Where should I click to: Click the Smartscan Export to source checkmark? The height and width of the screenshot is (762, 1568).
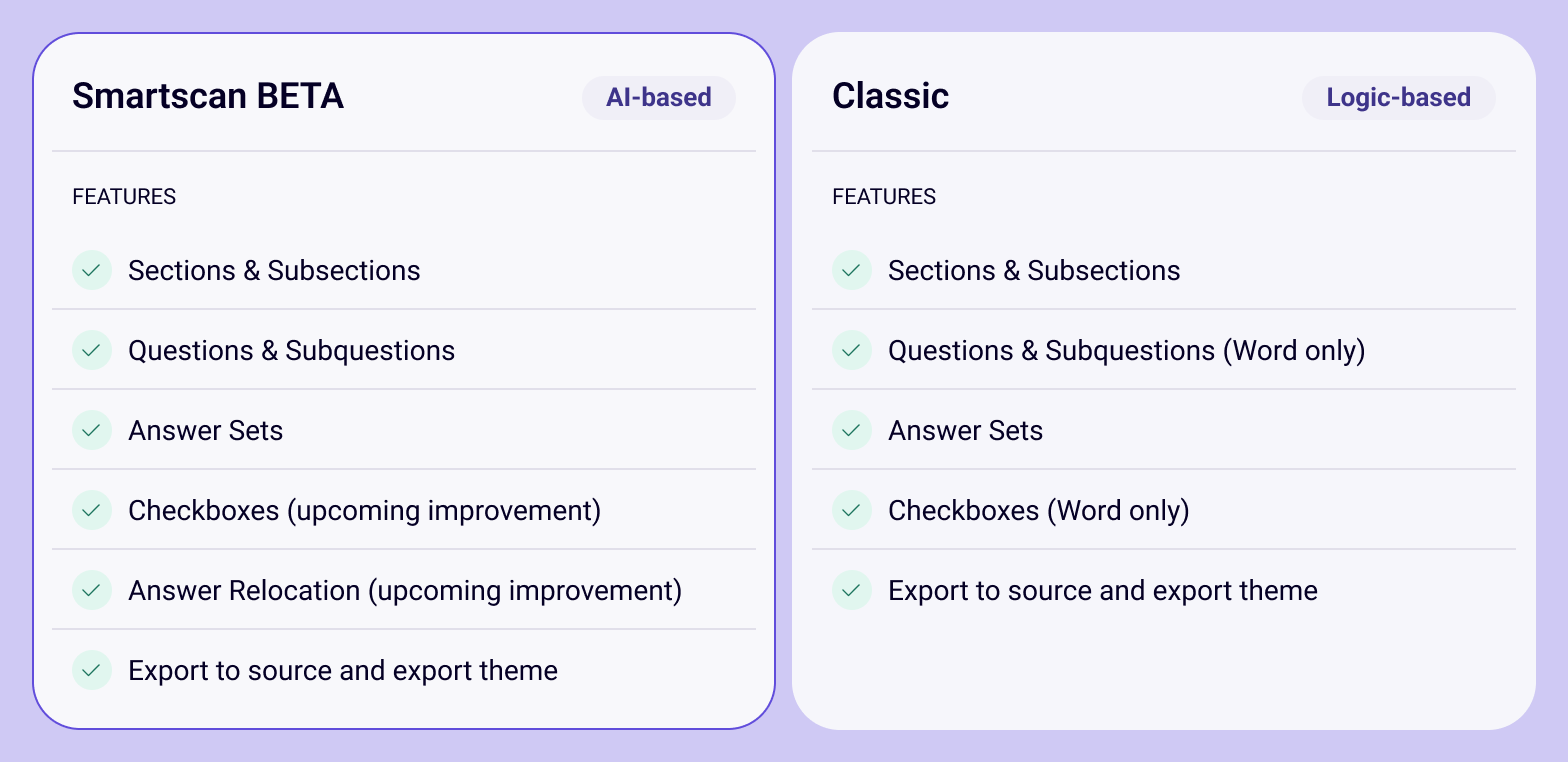pos(92,670)
